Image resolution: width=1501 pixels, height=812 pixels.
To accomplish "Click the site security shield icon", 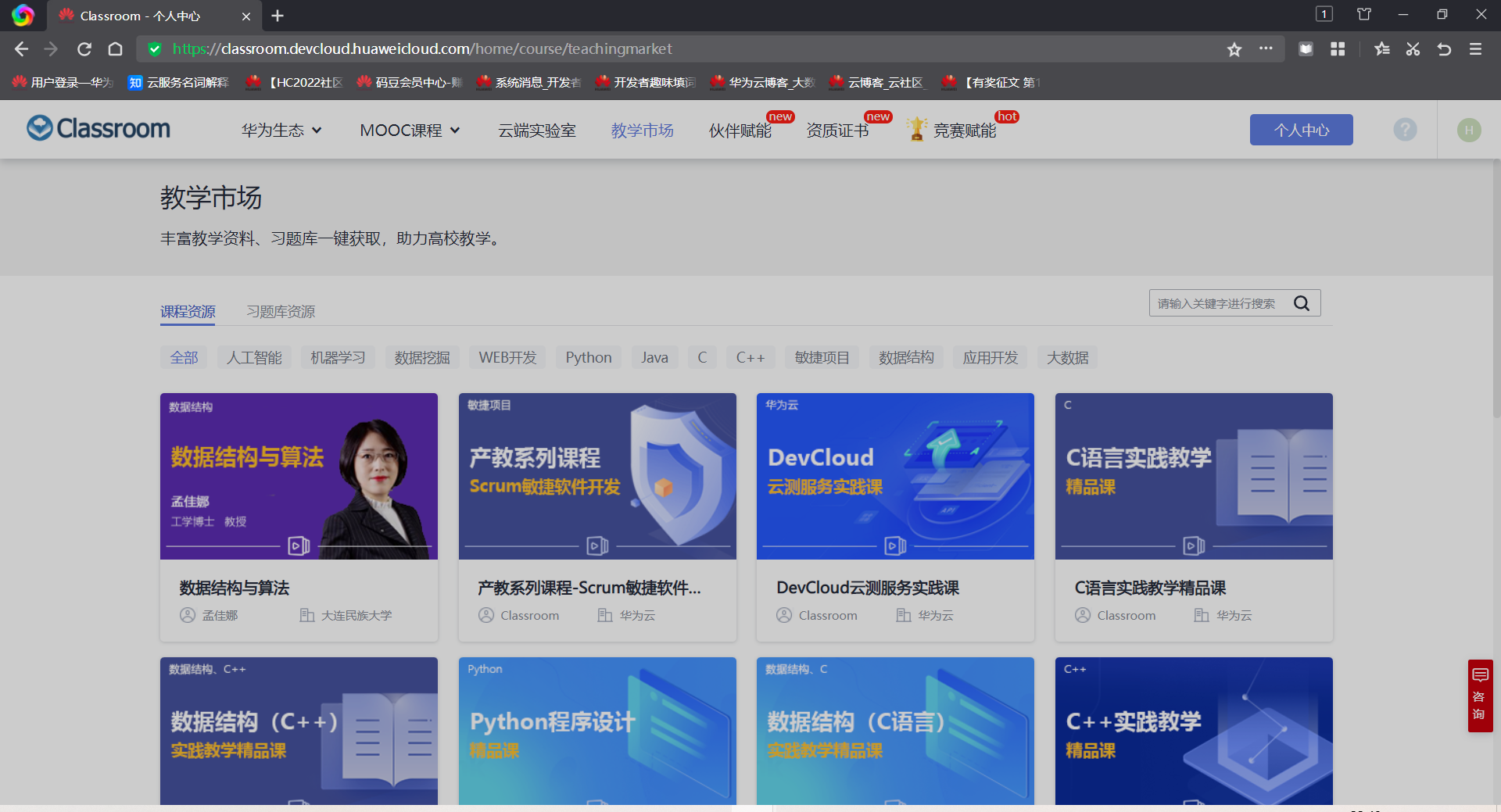I will pyautogui.click(x=155, y=49).
